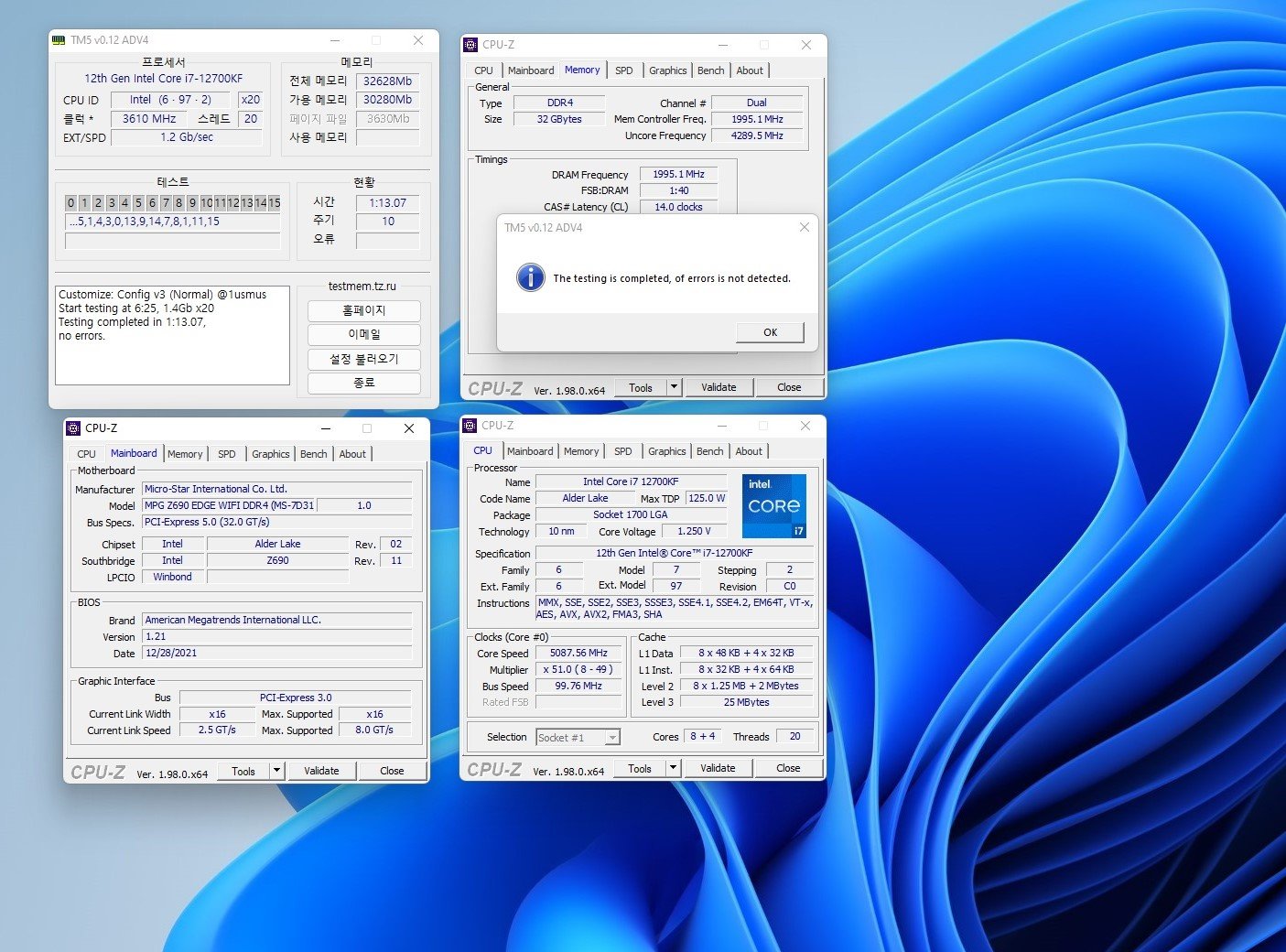Viewport: 1286px width, 952px height.
Task: Open Graphics tab in Mainboard window
Action: [x=270, y=454]
